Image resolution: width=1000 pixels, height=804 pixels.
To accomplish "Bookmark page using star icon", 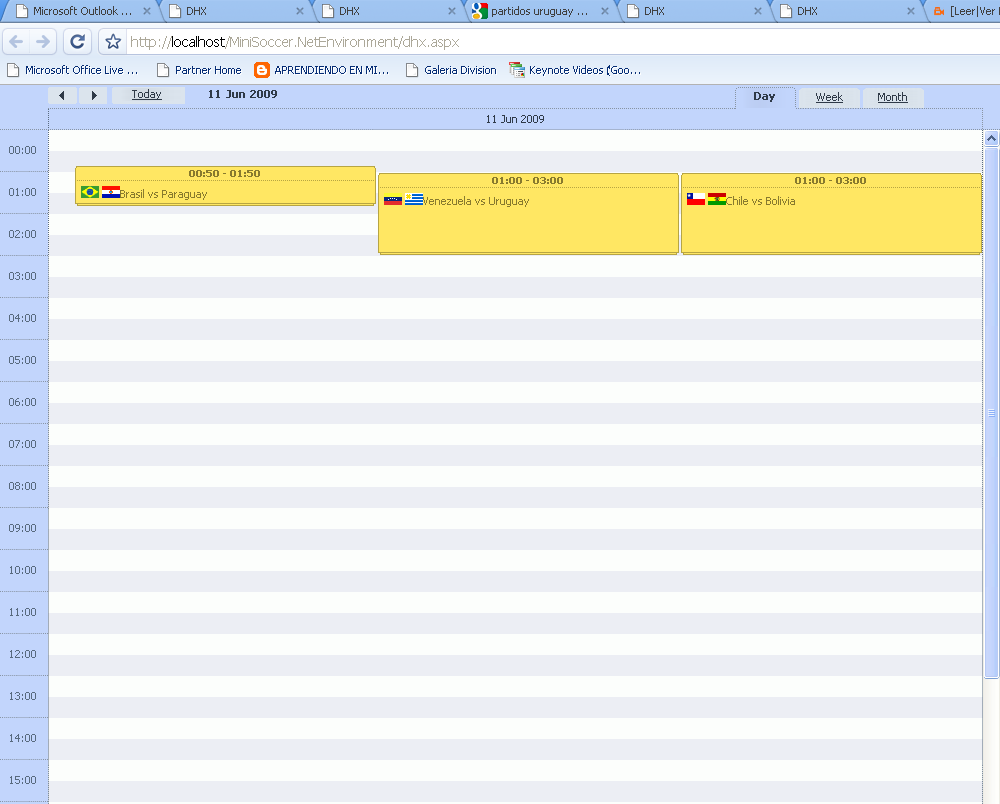I will [x=113, y=42].
